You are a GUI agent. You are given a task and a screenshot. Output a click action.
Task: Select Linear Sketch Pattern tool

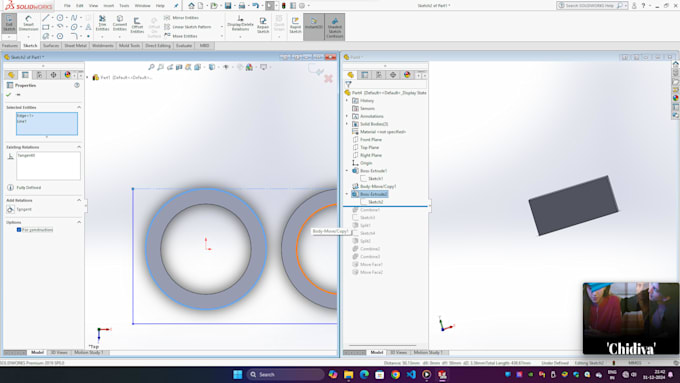pyautogui.click(x=187, y=27)
